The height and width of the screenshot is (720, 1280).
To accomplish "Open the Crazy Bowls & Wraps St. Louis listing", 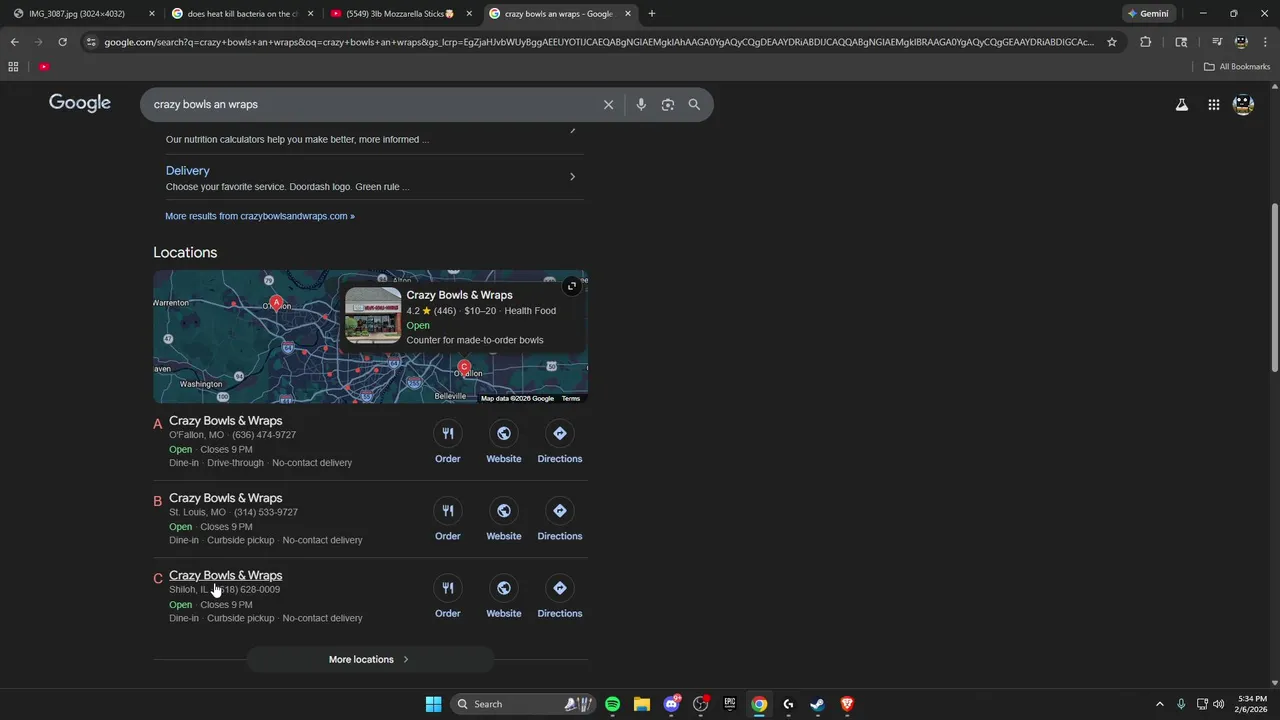I will point(226,498).
